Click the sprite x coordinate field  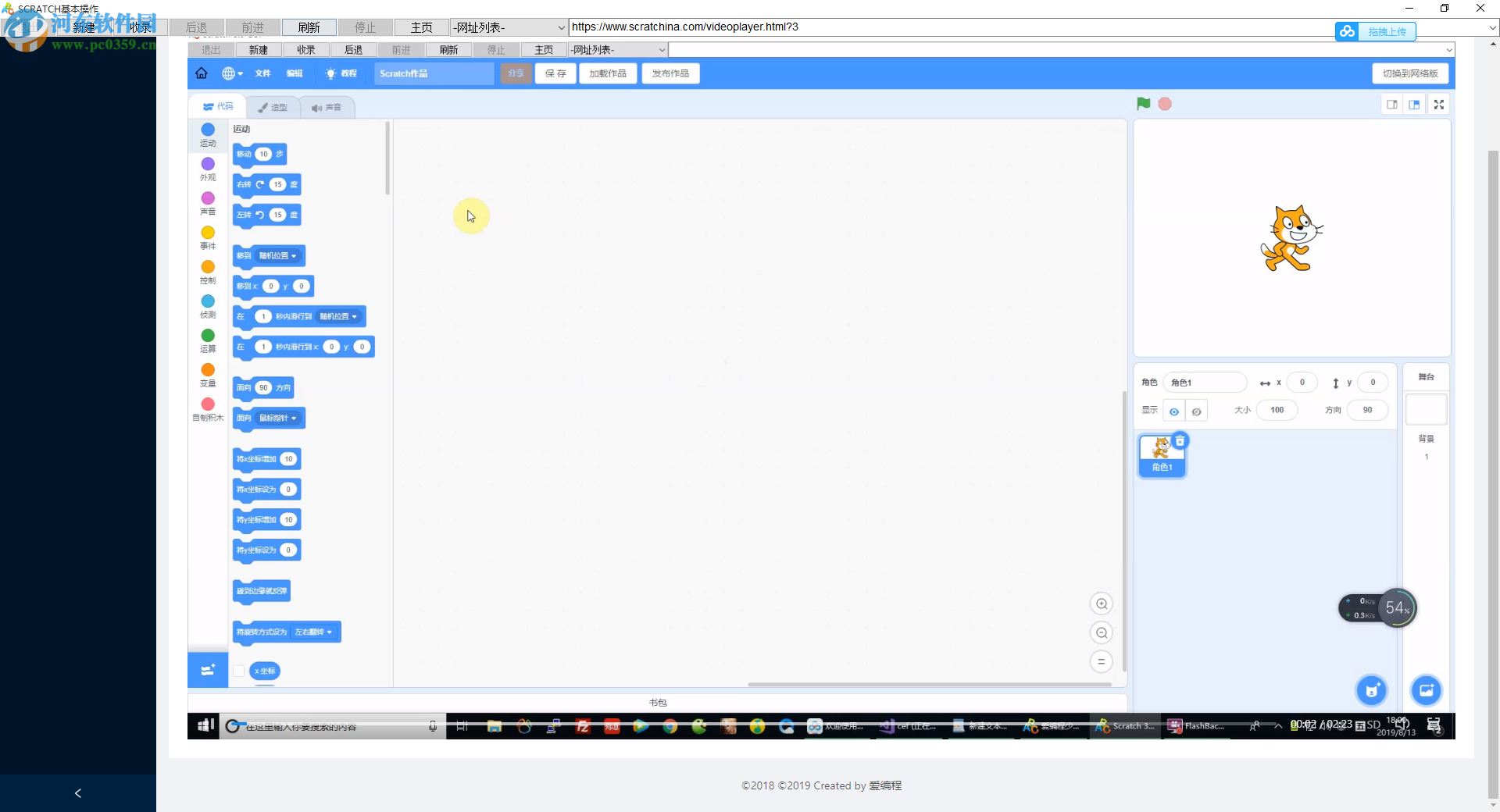tap(1302, 383)
